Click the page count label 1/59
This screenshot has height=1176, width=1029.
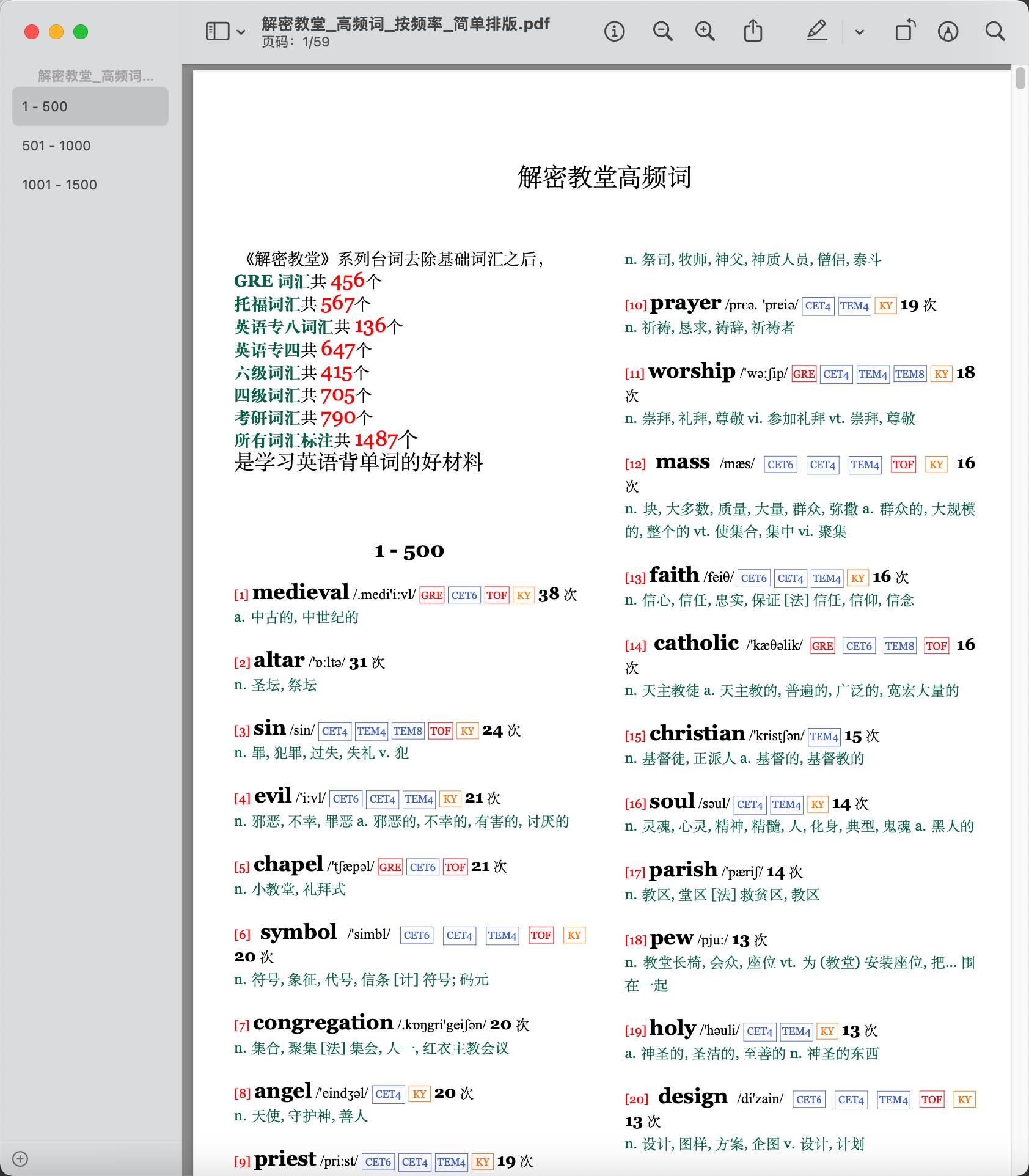pyautogui.click(x=296, y=42)
